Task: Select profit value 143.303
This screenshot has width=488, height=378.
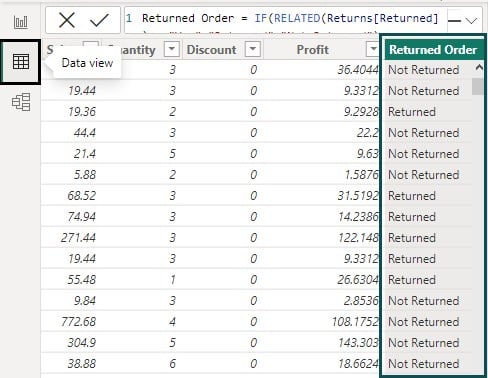Action: tap(358, 343)
